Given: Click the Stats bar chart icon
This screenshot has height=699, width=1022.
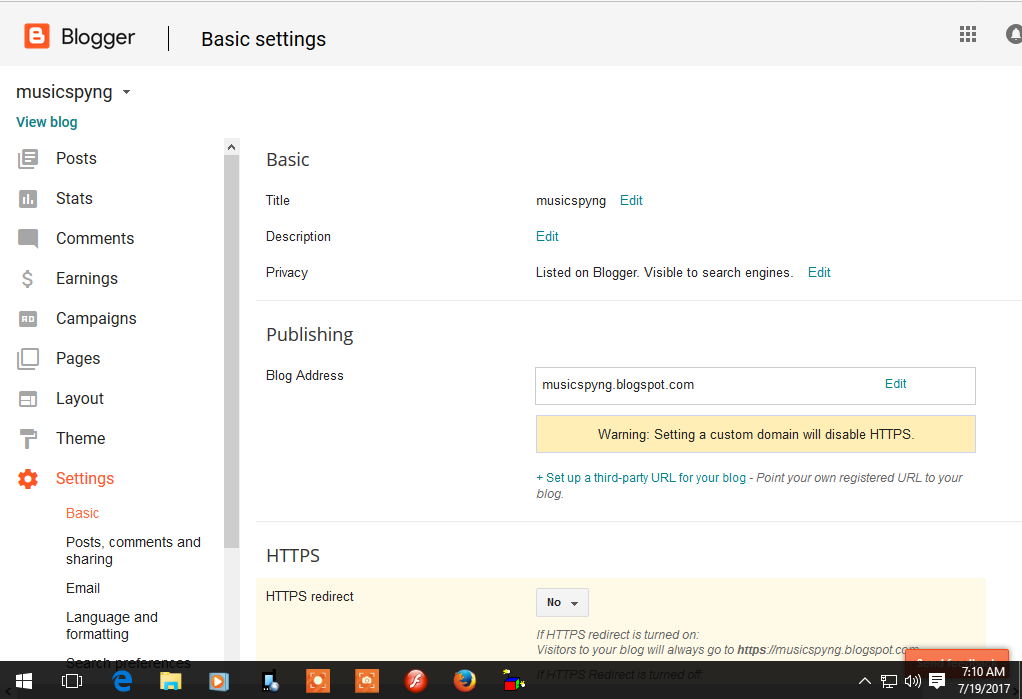Looking at the screenshot, I should 28,199.
